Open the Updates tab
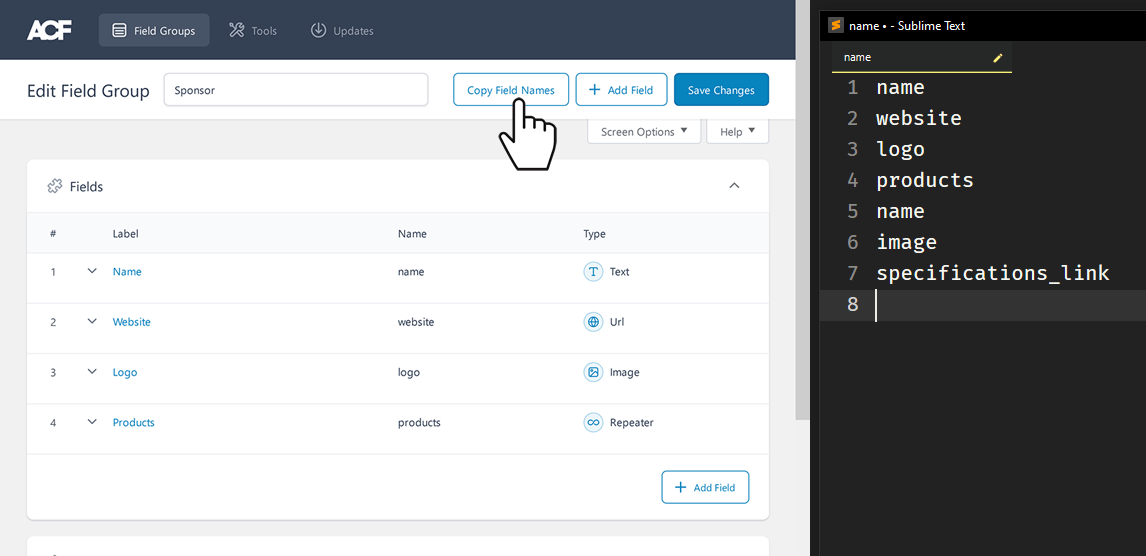 (x=342, y=31)
